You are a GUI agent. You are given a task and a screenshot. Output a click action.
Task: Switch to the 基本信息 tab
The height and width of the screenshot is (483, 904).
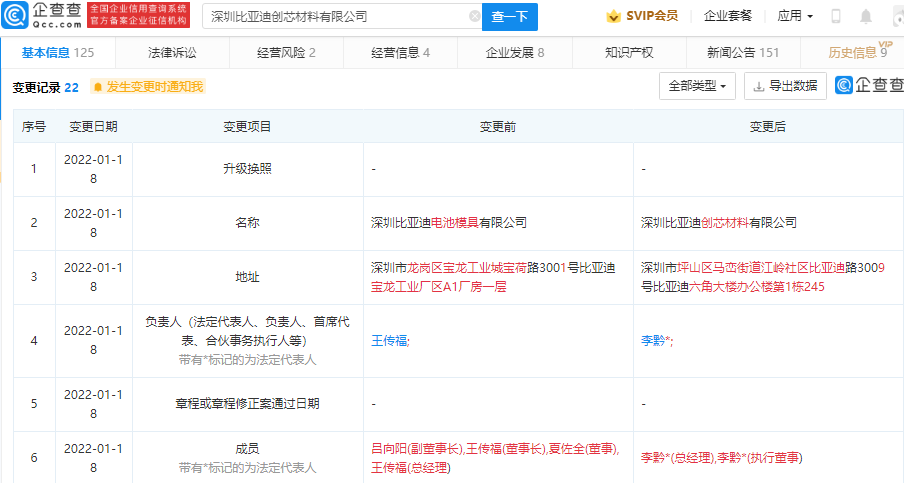point(58,53)
